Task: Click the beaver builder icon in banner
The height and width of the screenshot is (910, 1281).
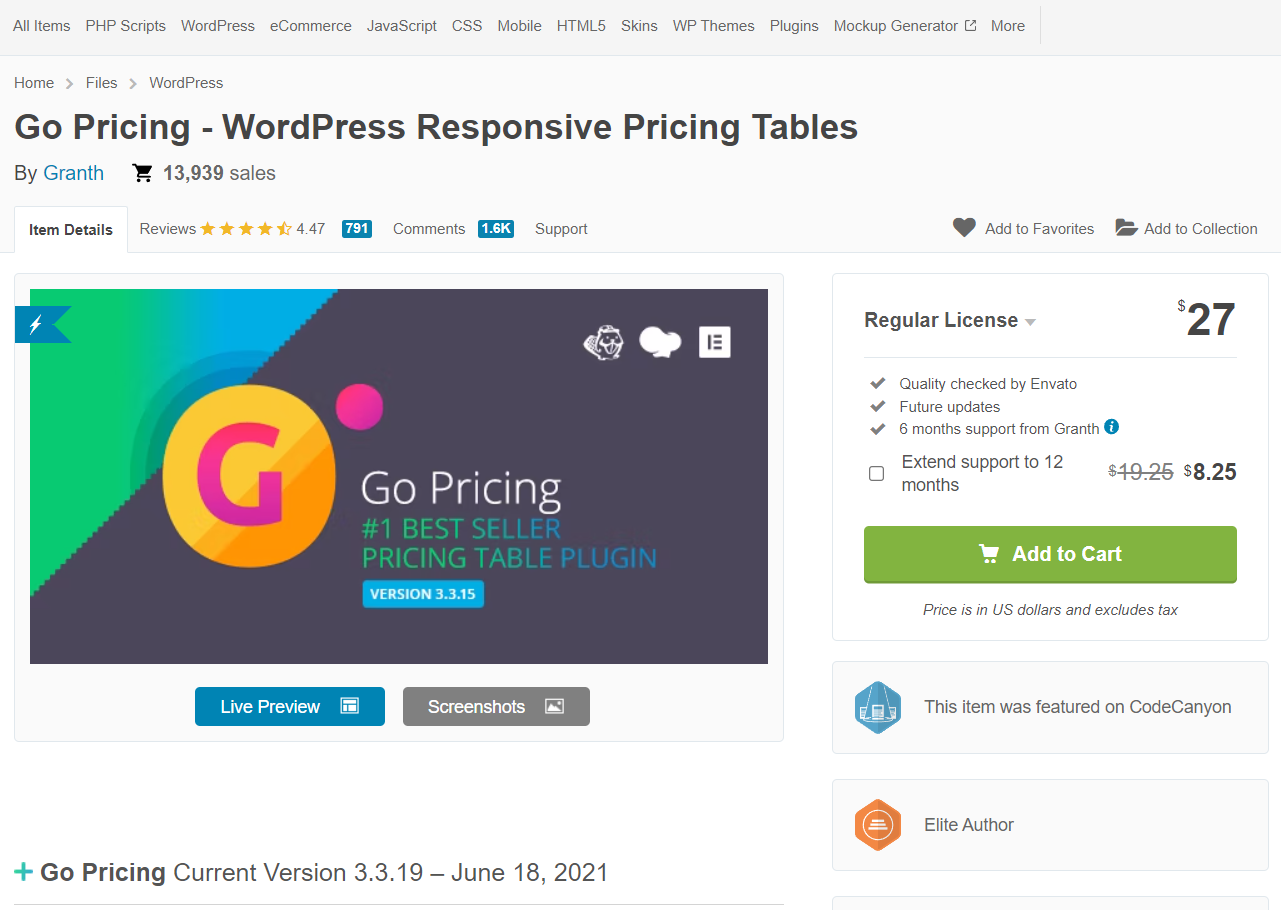Action: [604, 342]
